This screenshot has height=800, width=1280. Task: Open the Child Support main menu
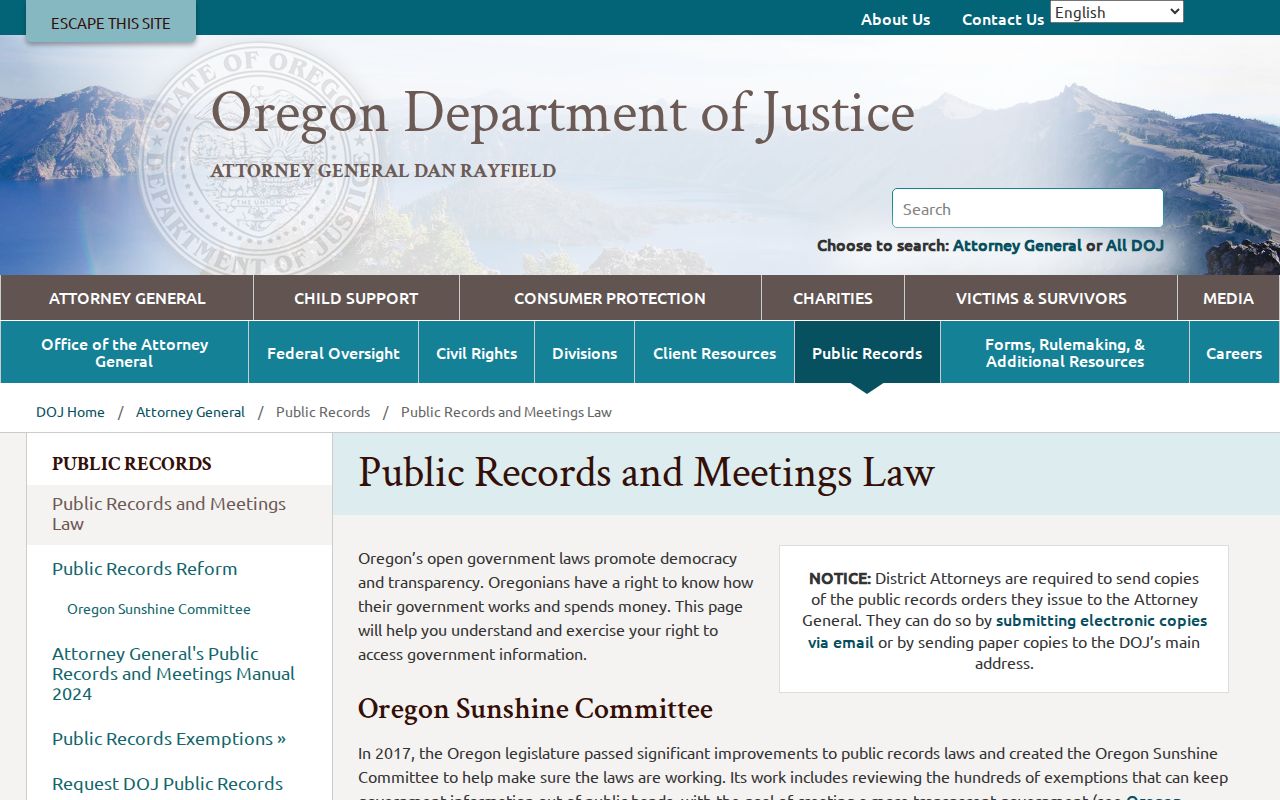point(356,298)
